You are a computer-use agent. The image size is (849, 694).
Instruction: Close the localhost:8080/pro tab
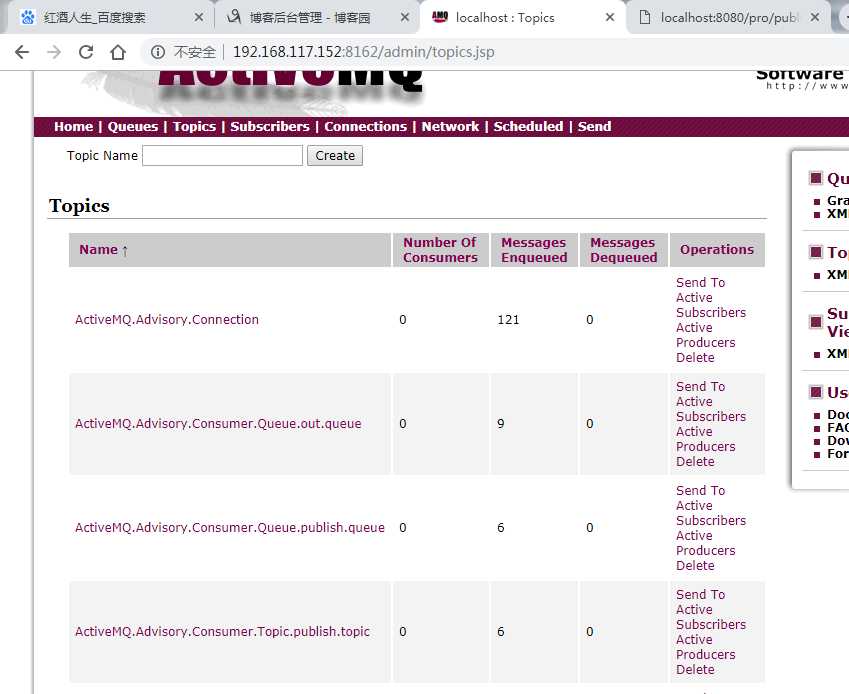click(x=814, y=17)
